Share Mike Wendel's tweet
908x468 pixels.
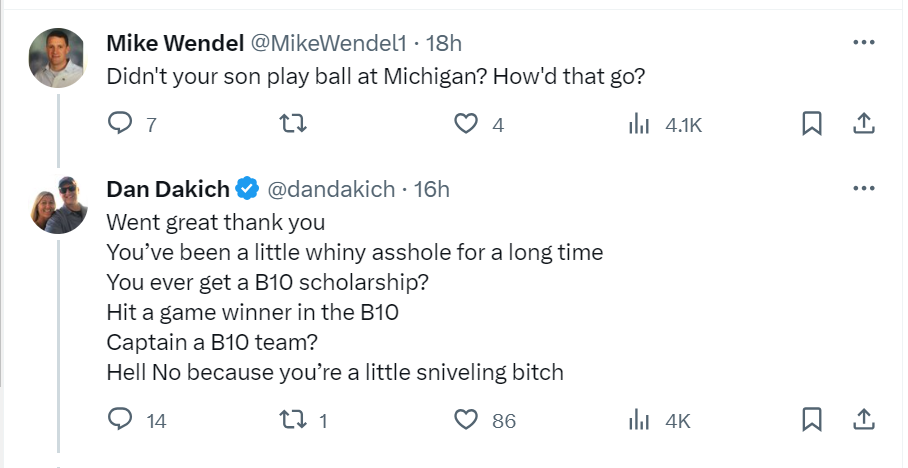pos(863,124)
